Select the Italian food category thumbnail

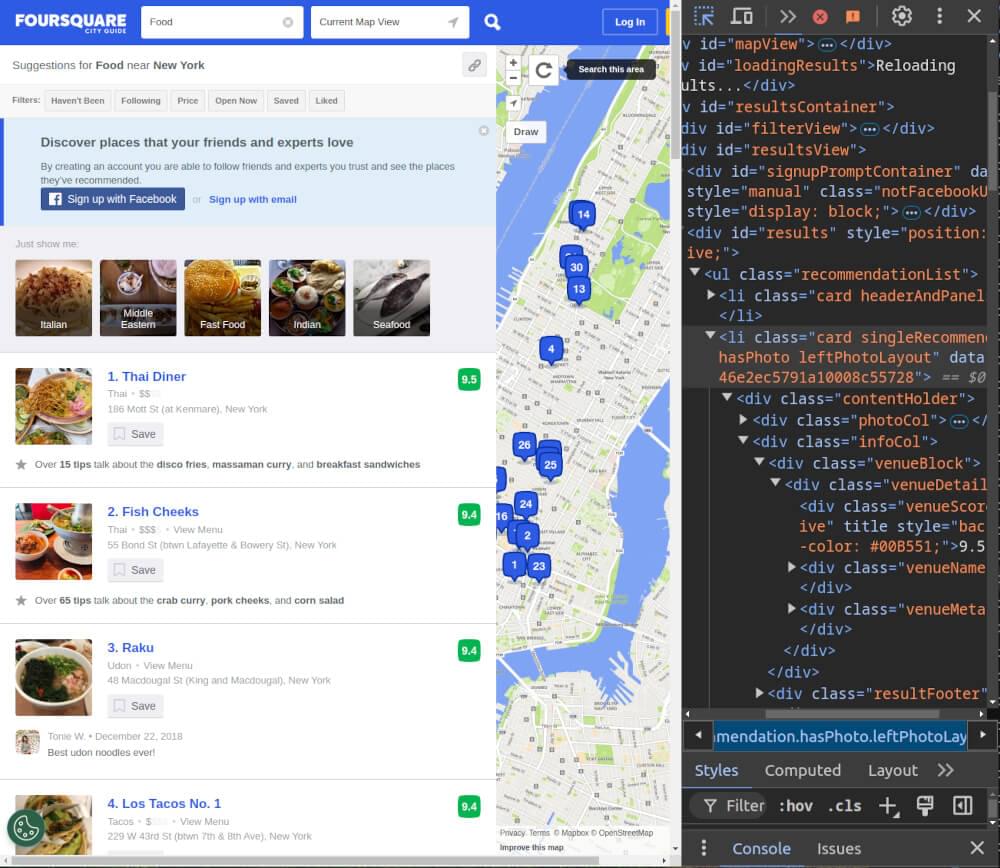click(53, 297)
